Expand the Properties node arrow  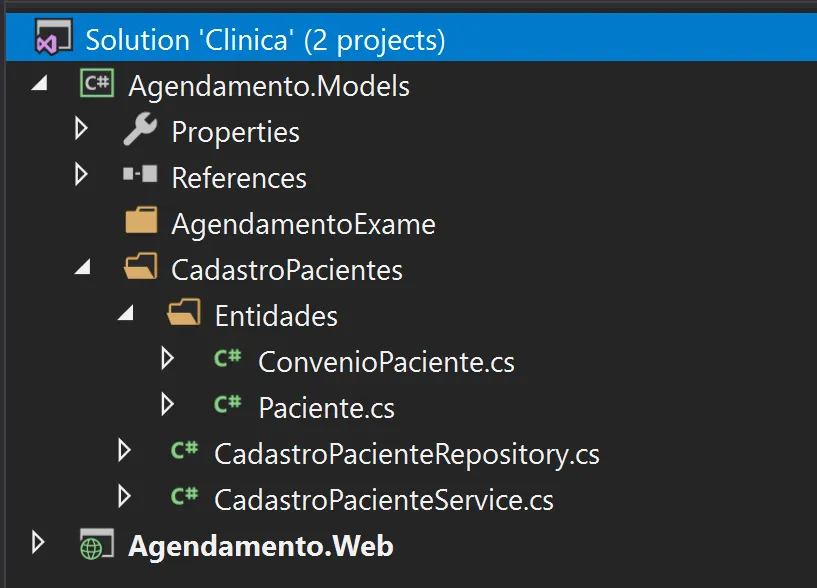[x=82, y=130]
